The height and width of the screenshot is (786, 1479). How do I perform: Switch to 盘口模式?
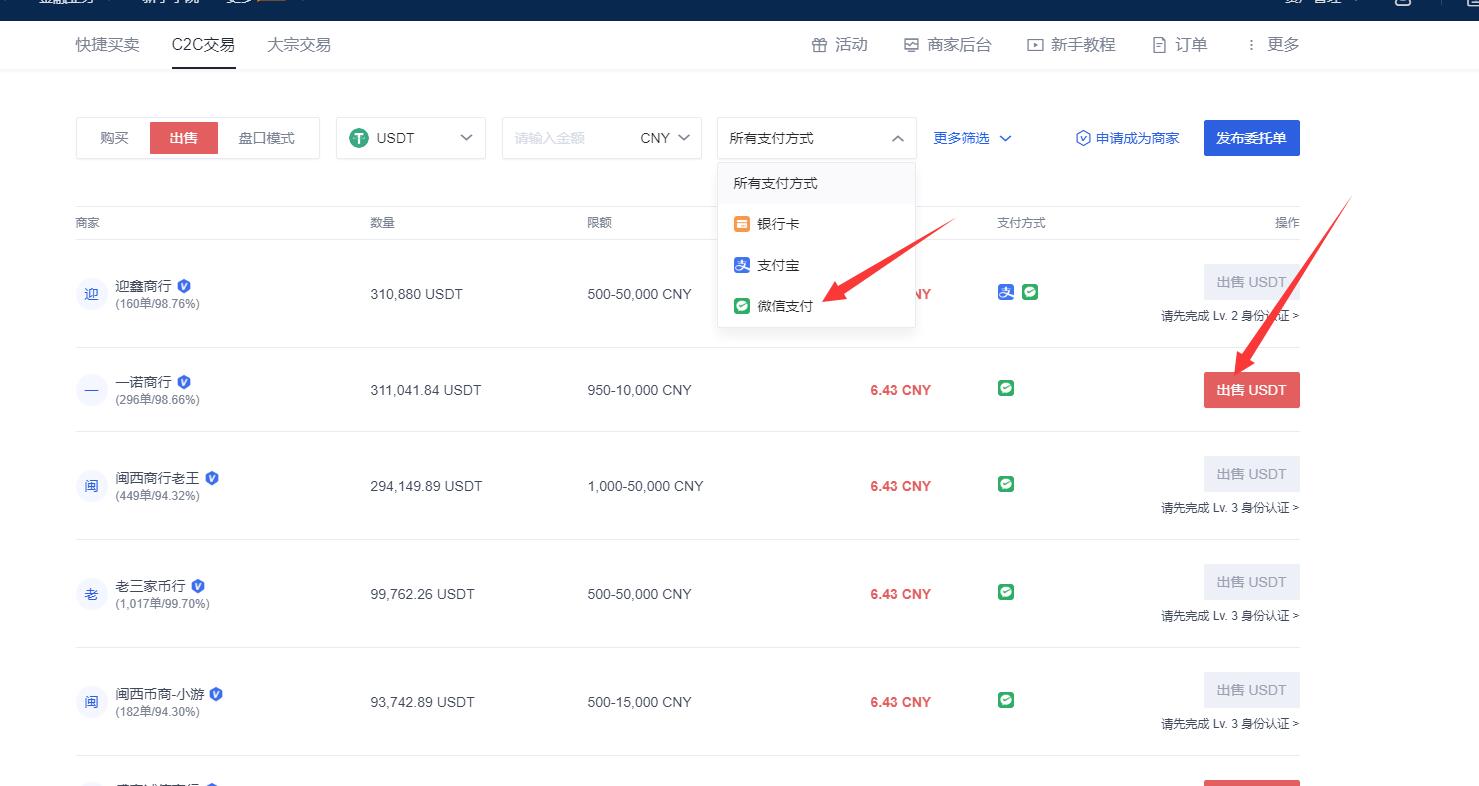tap(266, 138)
